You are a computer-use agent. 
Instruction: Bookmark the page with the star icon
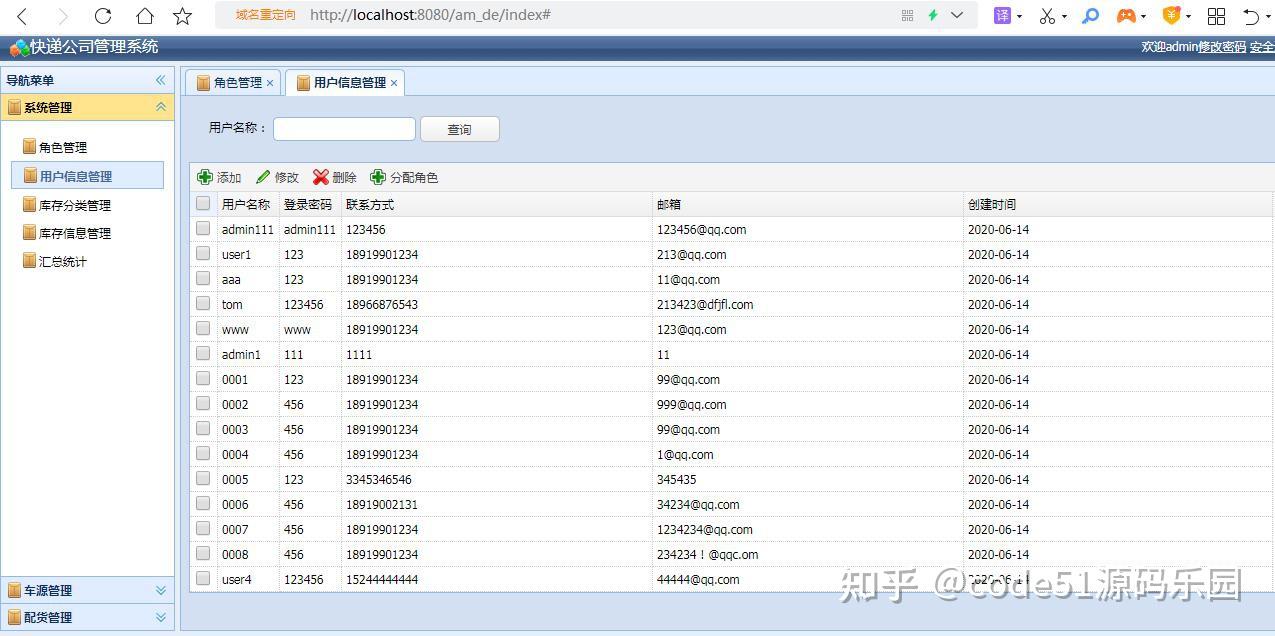pyautogui.click(x=181, y=15)
